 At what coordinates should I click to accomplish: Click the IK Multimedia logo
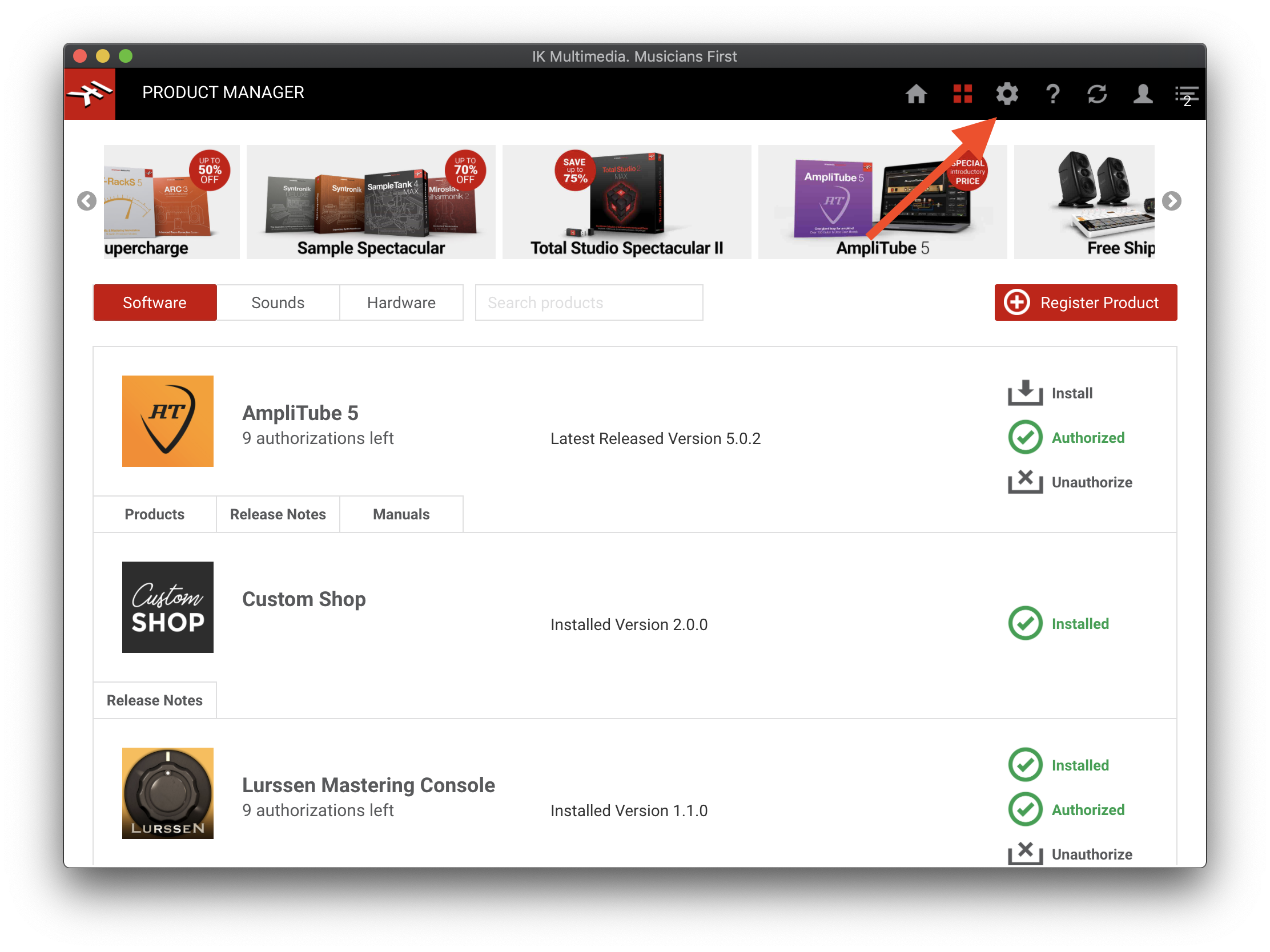tap(90, 94)
